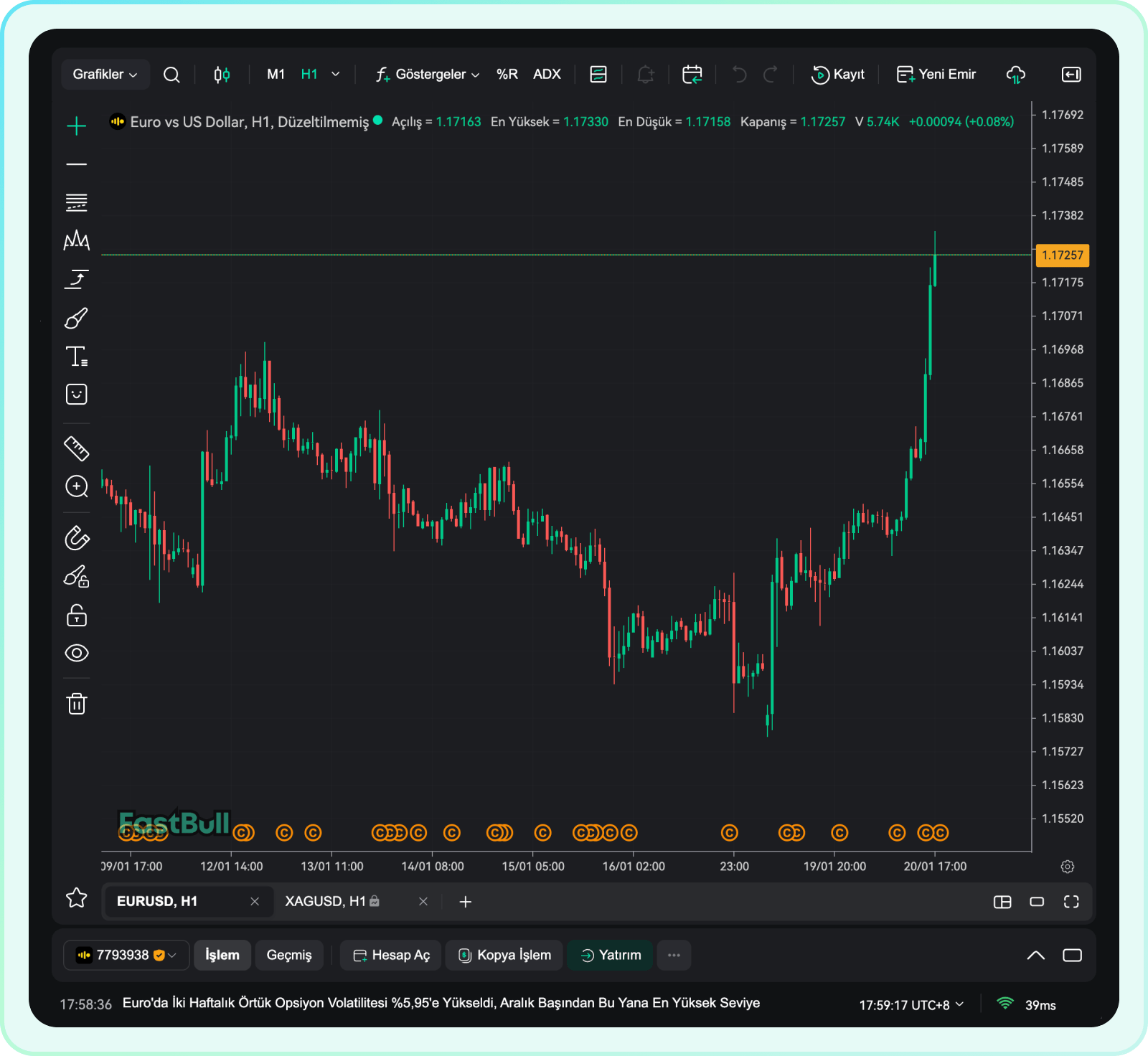This screenshot has height=1056, width=1148.
Task: Click the Yeni Emir button
Action: (x=936, y=75)
